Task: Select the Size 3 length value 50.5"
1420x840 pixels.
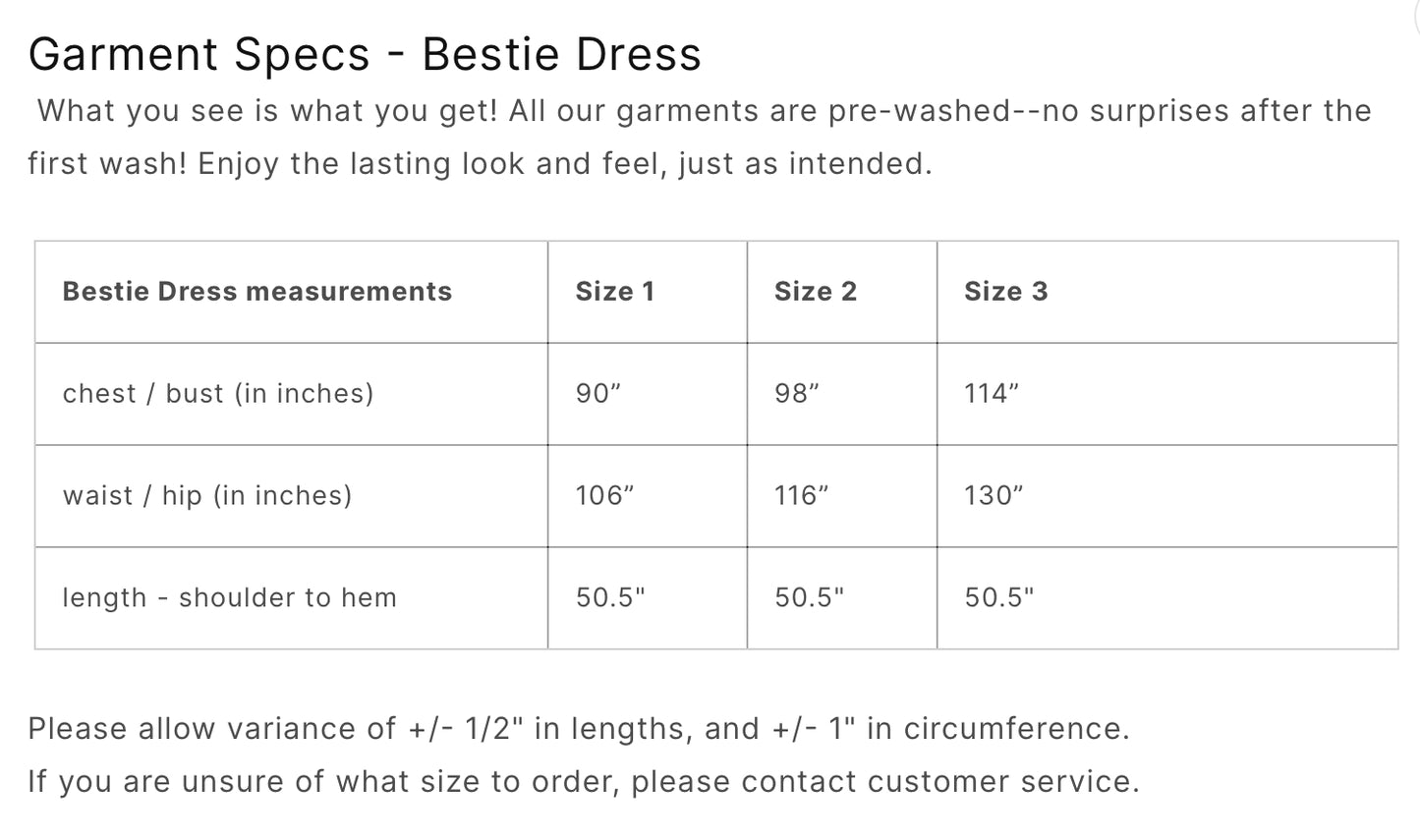Action: 999,598
